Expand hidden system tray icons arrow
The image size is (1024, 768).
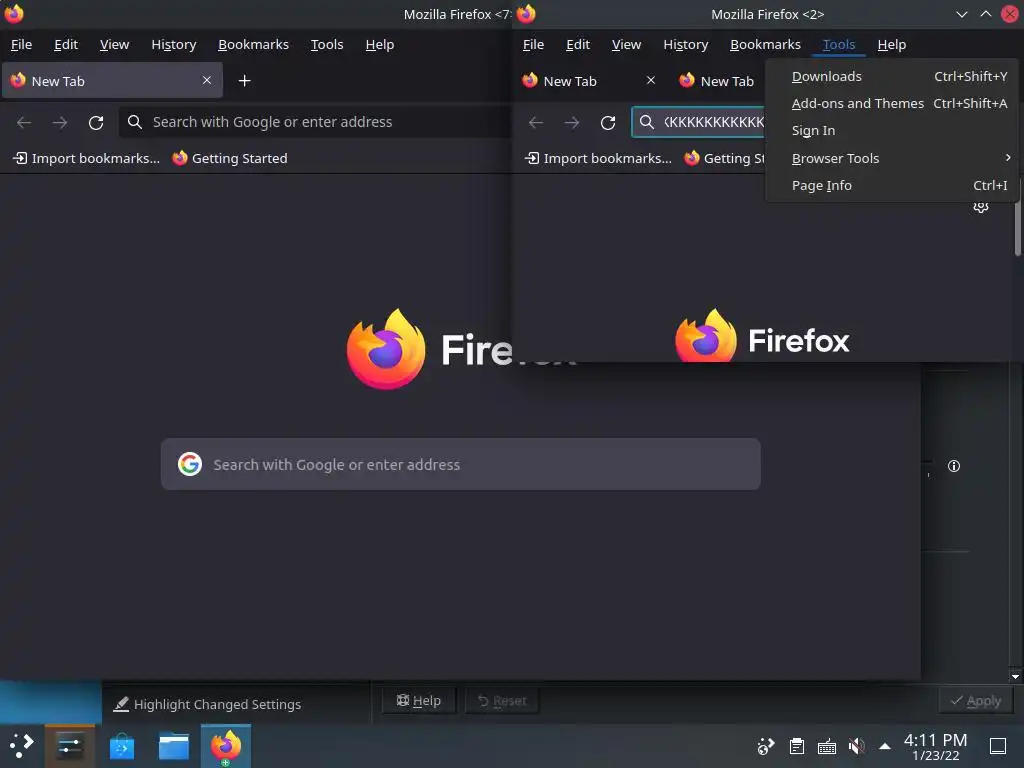pos(885,746)
